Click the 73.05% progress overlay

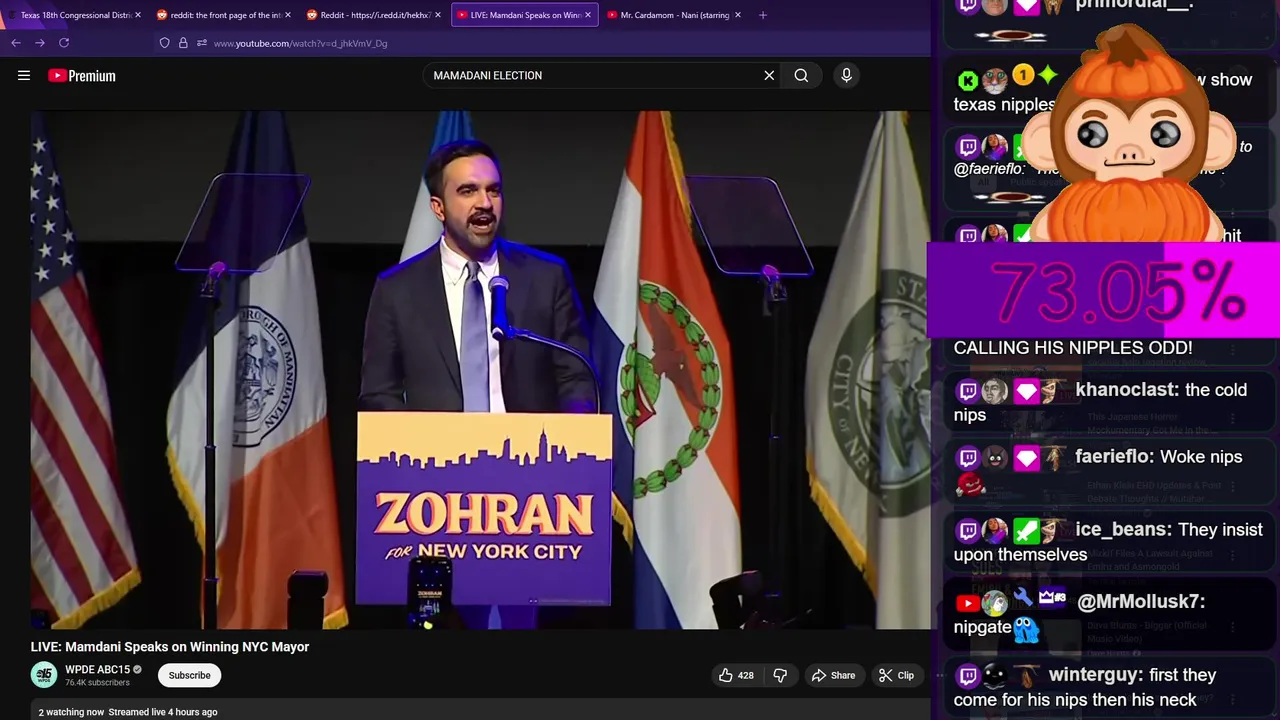point(1104,290)
